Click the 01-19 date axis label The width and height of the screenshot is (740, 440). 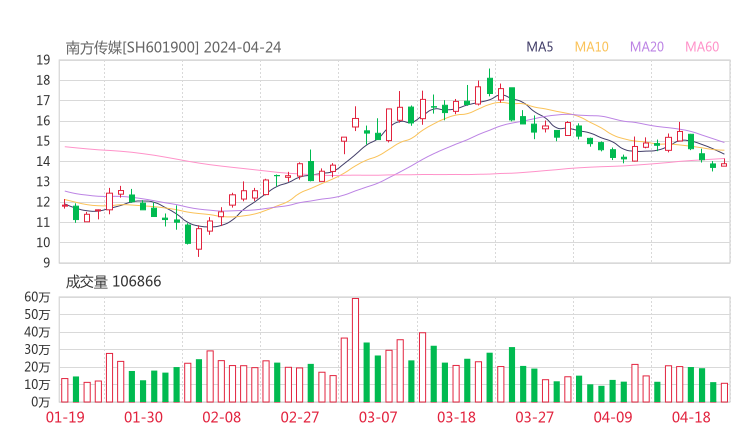click(x=65, y=417)
